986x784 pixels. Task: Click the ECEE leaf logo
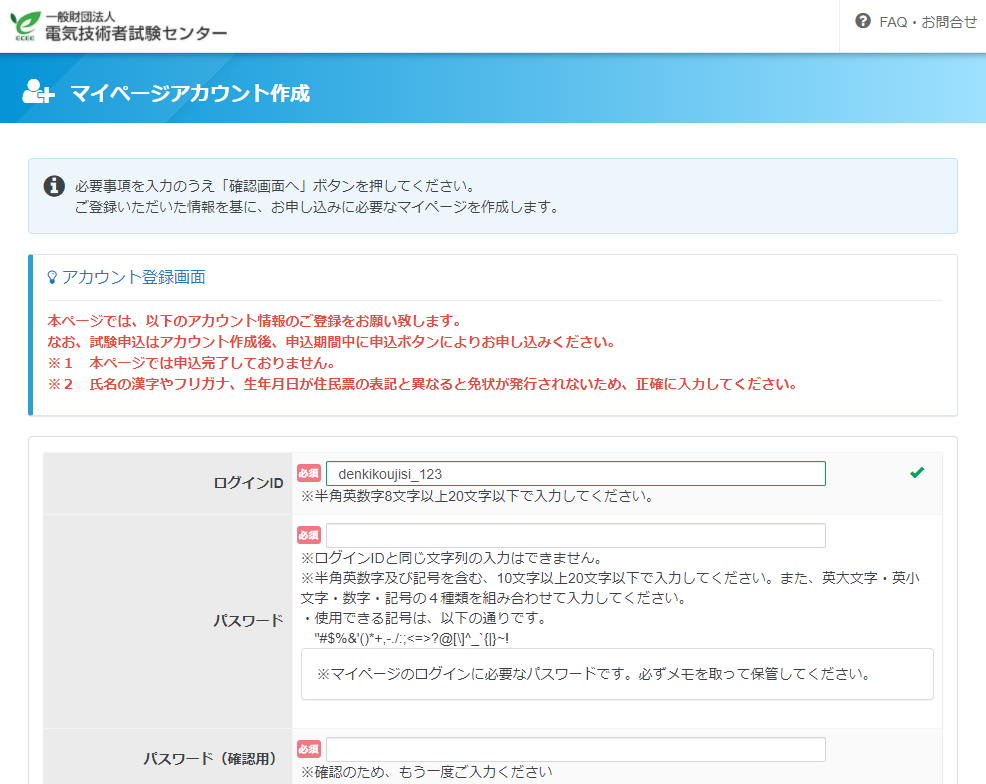(x=26, y=26)
